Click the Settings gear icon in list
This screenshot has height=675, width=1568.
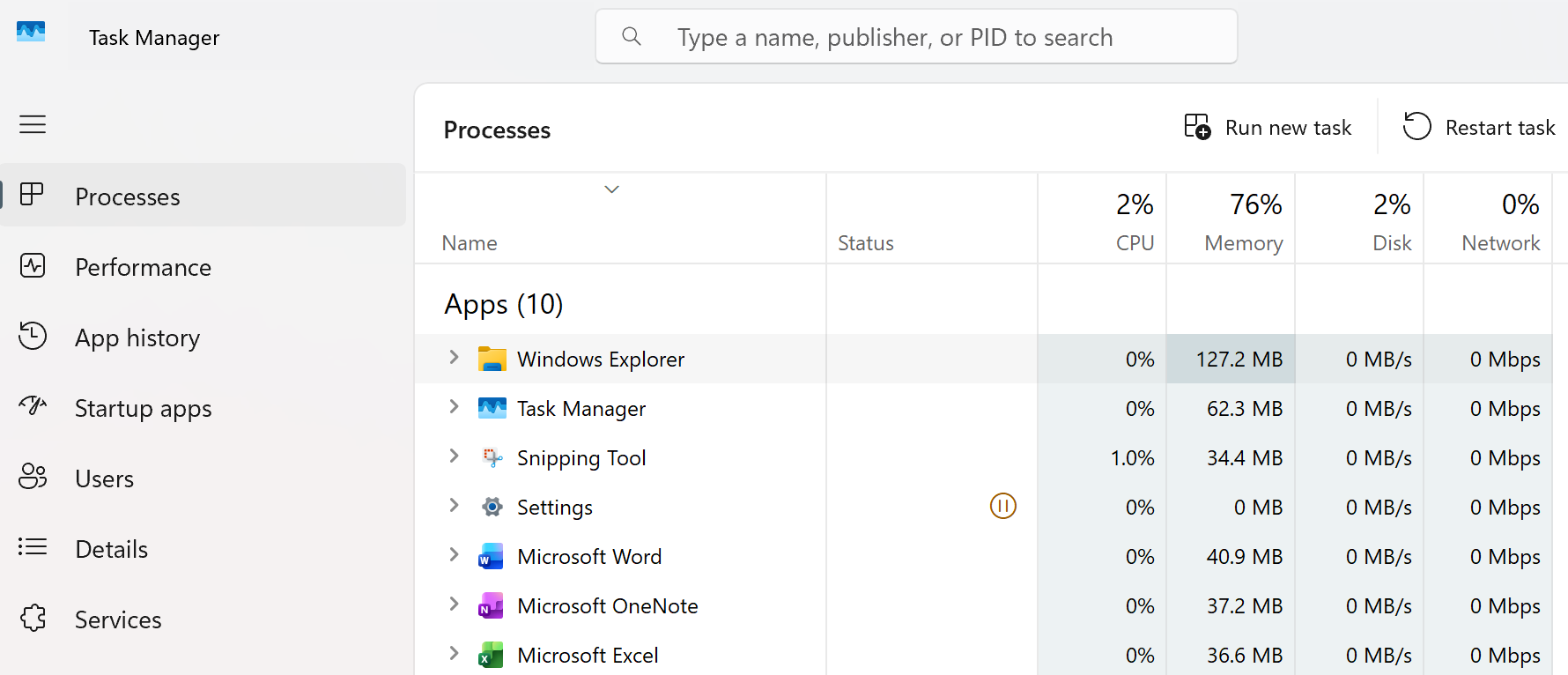pyautogui.click(x=492, y=507)
